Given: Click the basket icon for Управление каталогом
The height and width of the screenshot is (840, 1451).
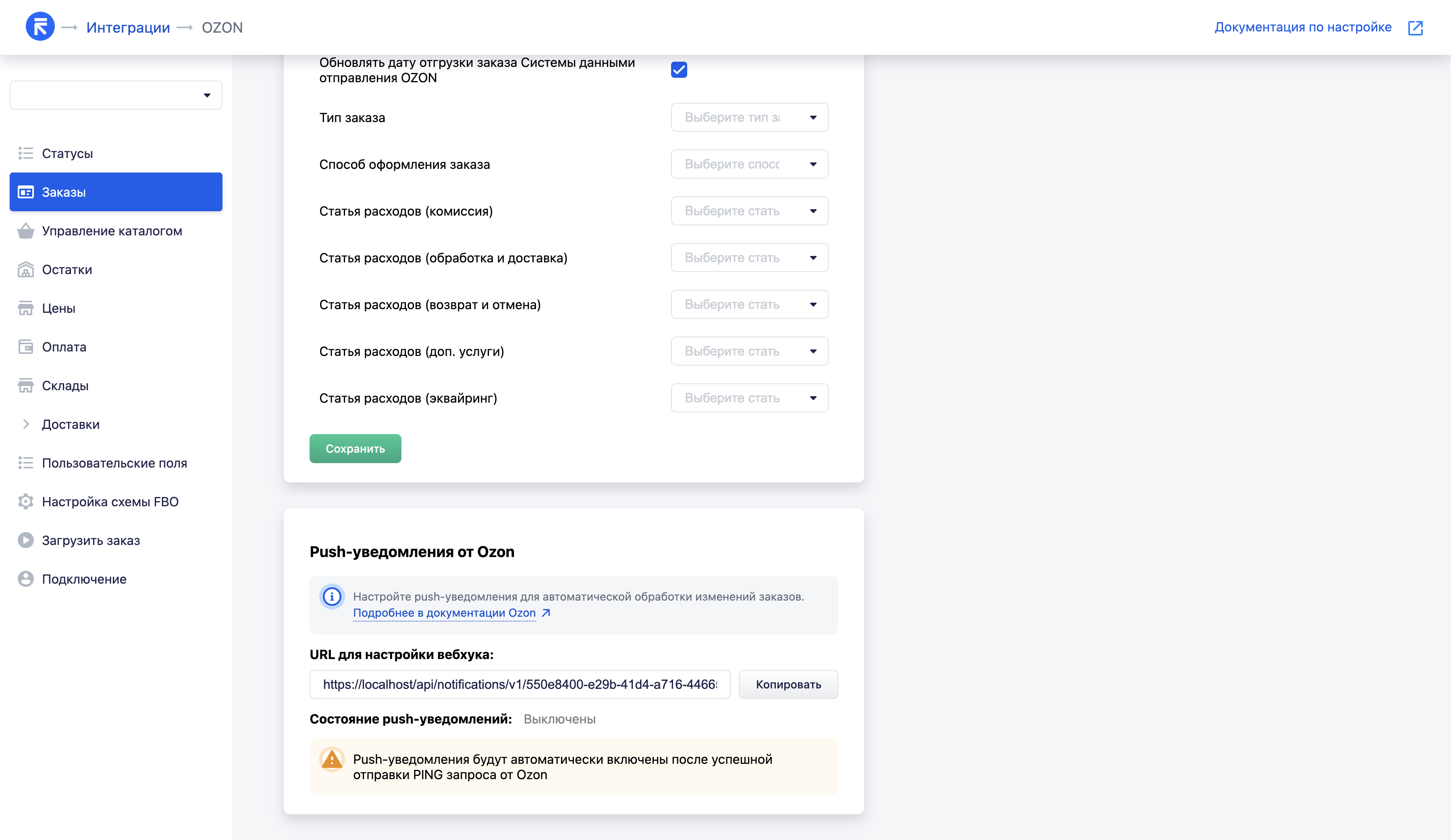Looking at the screenshot, I should [x=25, y=231].
